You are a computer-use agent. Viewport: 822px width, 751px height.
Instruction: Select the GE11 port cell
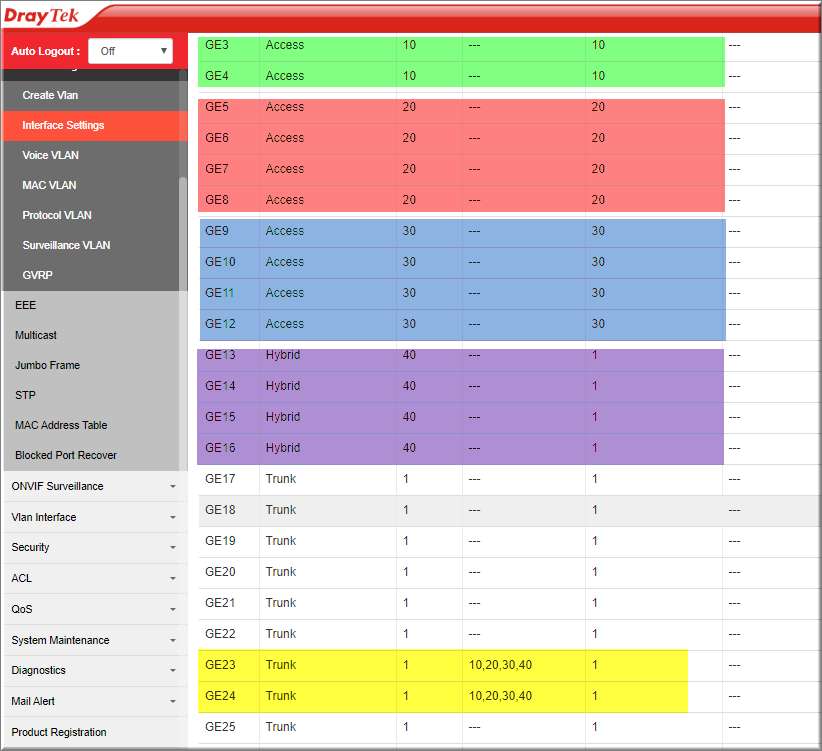(x=229, y=292)
